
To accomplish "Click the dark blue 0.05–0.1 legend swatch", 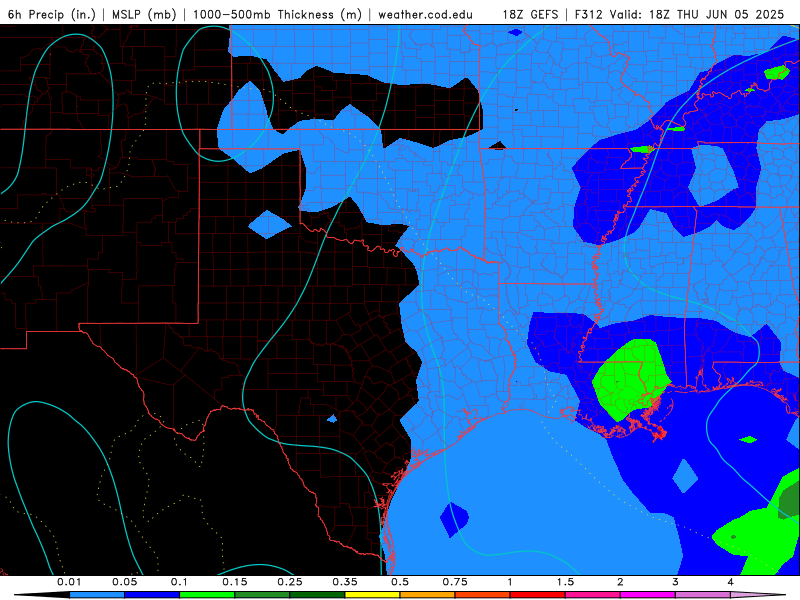I will 152,595.
